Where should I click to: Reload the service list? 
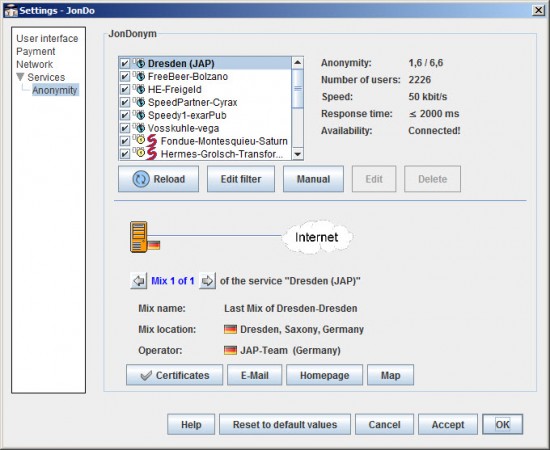(159, 179)
